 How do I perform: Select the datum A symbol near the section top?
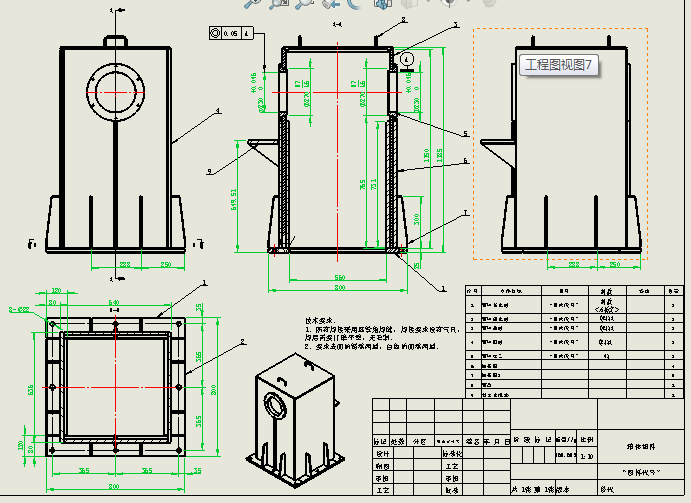click(407, 62)
